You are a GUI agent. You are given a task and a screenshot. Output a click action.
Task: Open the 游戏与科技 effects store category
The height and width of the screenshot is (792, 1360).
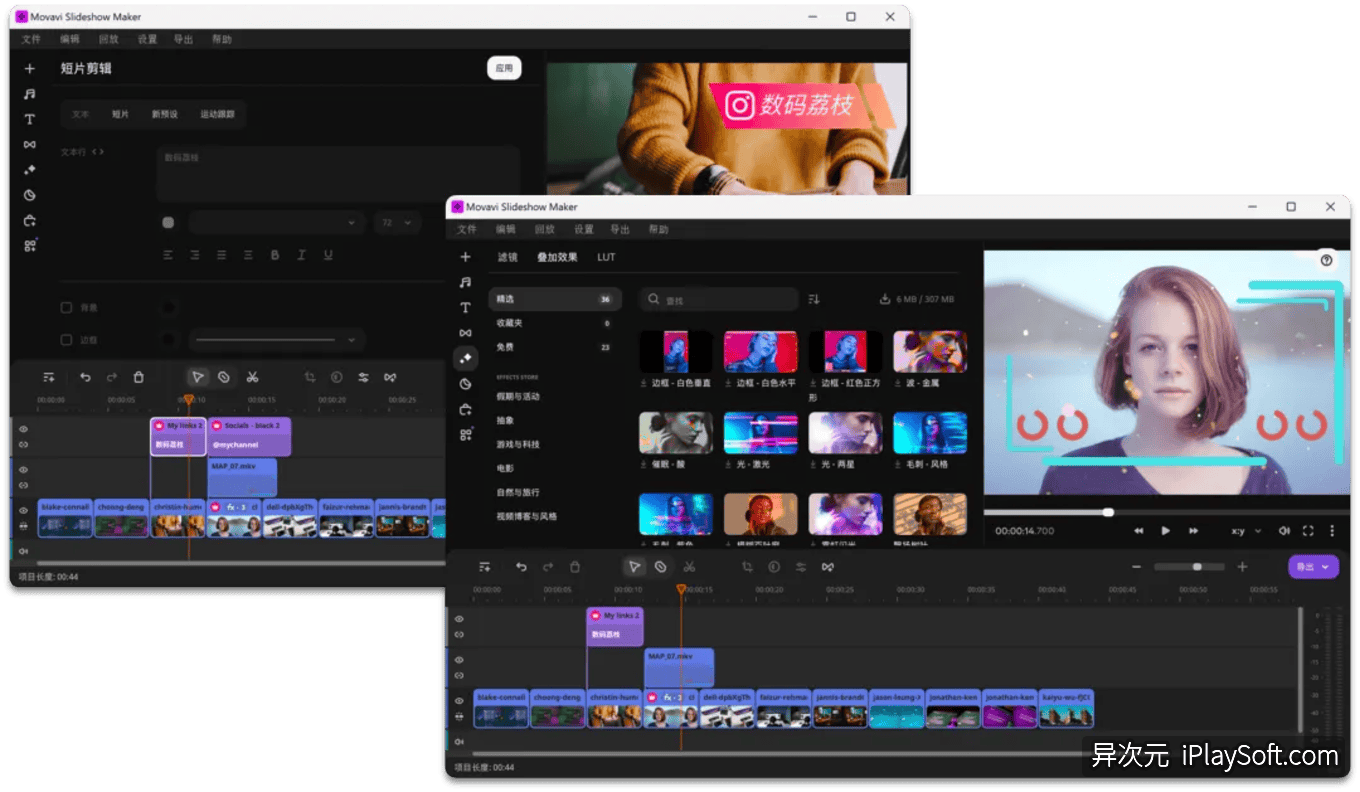pos(518,444)
